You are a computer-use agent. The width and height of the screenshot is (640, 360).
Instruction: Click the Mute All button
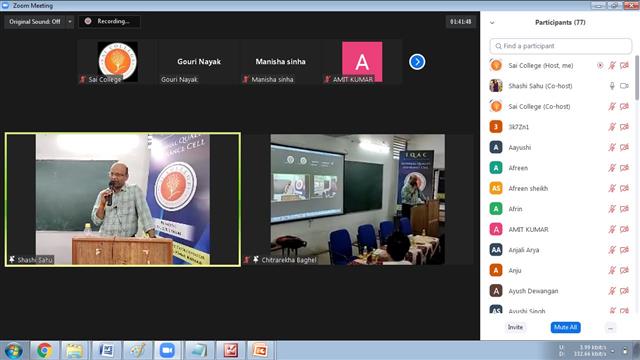565,327
